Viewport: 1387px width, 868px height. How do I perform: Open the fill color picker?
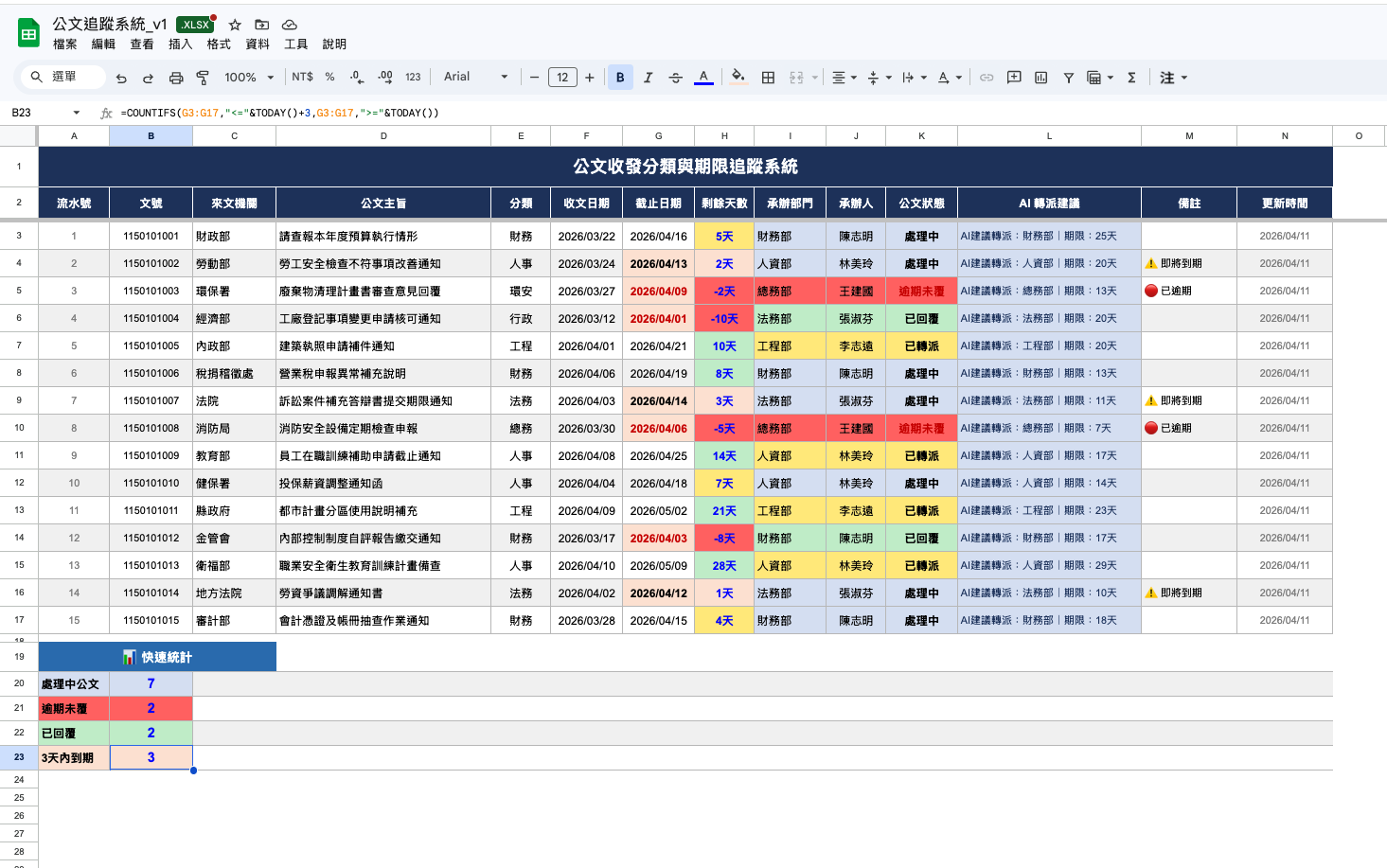738,78
